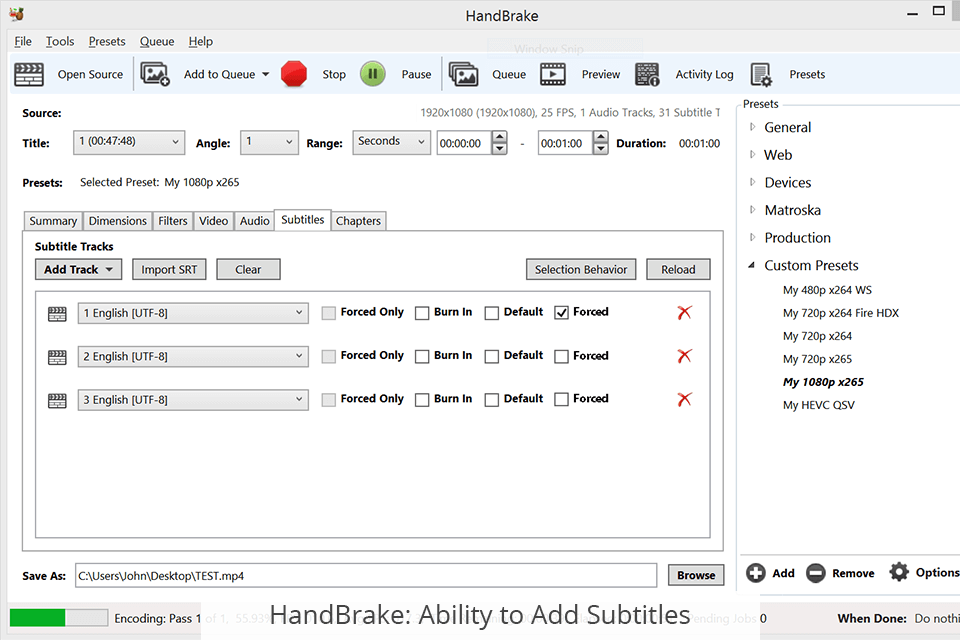Click Browse for save destination

click(696, 575)
